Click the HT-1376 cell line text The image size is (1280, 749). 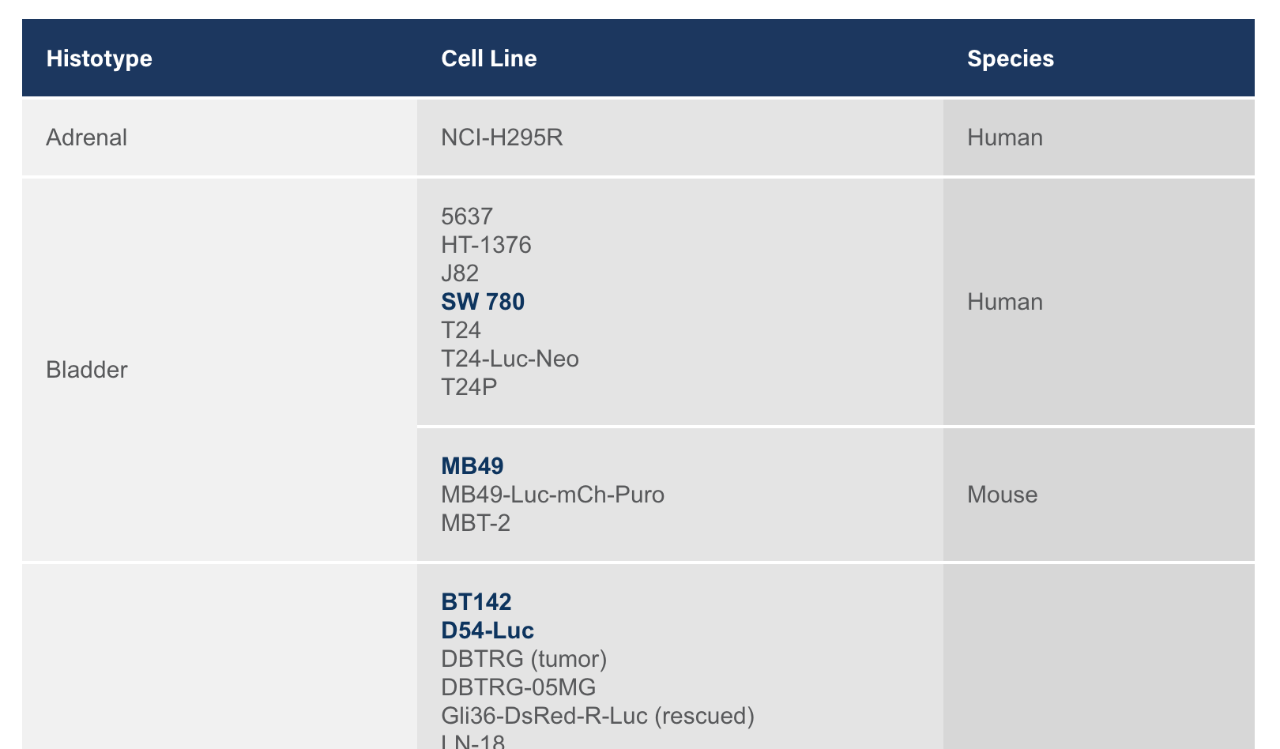tap(486, 245)
